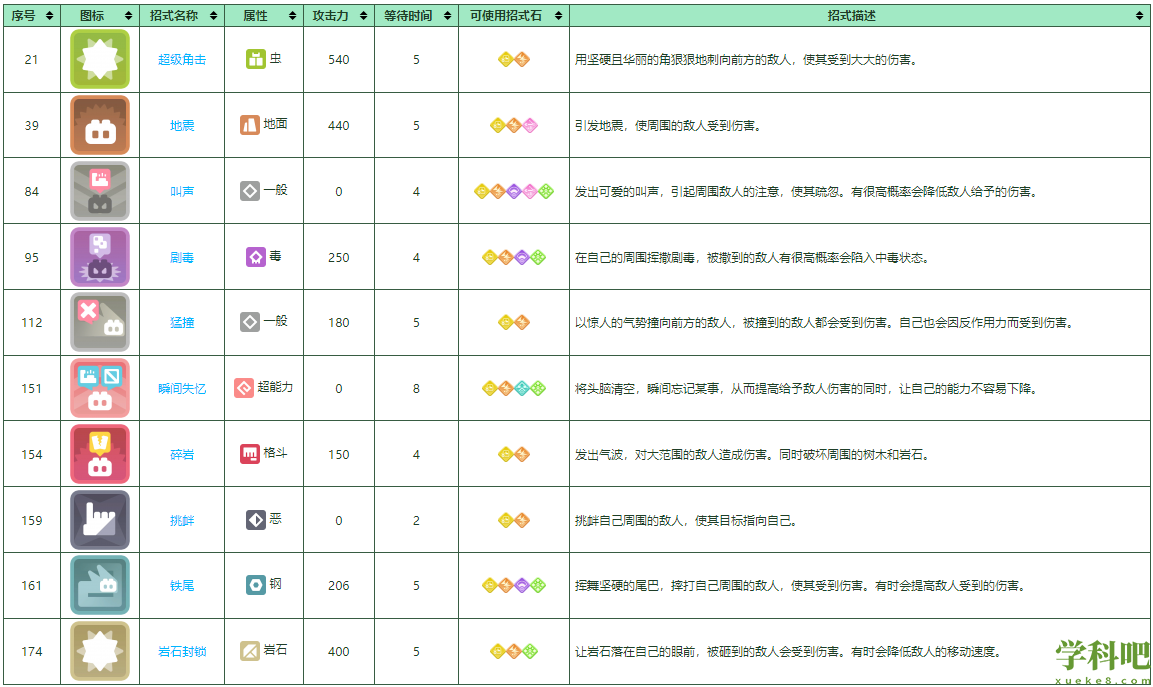
Task: Click serial number 174 cell
Action: 32,652
